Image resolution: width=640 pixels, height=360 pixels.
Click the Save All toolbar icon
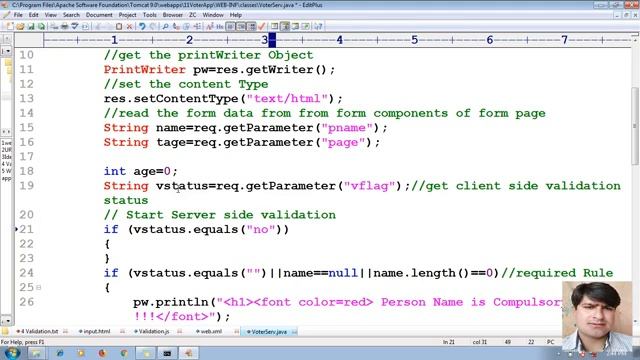click(41, 27)
